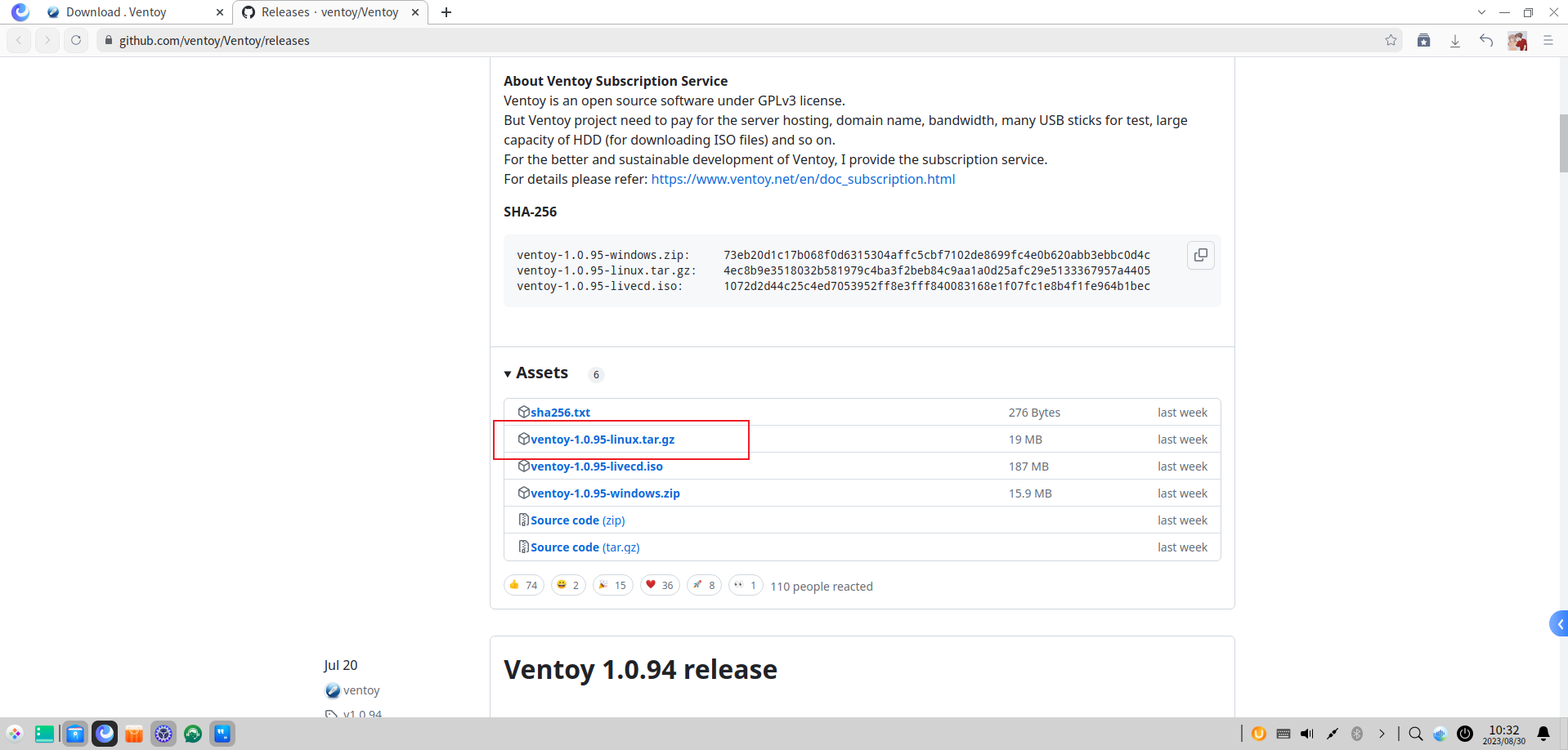The width and height of the screenshot is (1568, 750).
Task: Click the "187 MB" size text
Action: point(1028,467)
